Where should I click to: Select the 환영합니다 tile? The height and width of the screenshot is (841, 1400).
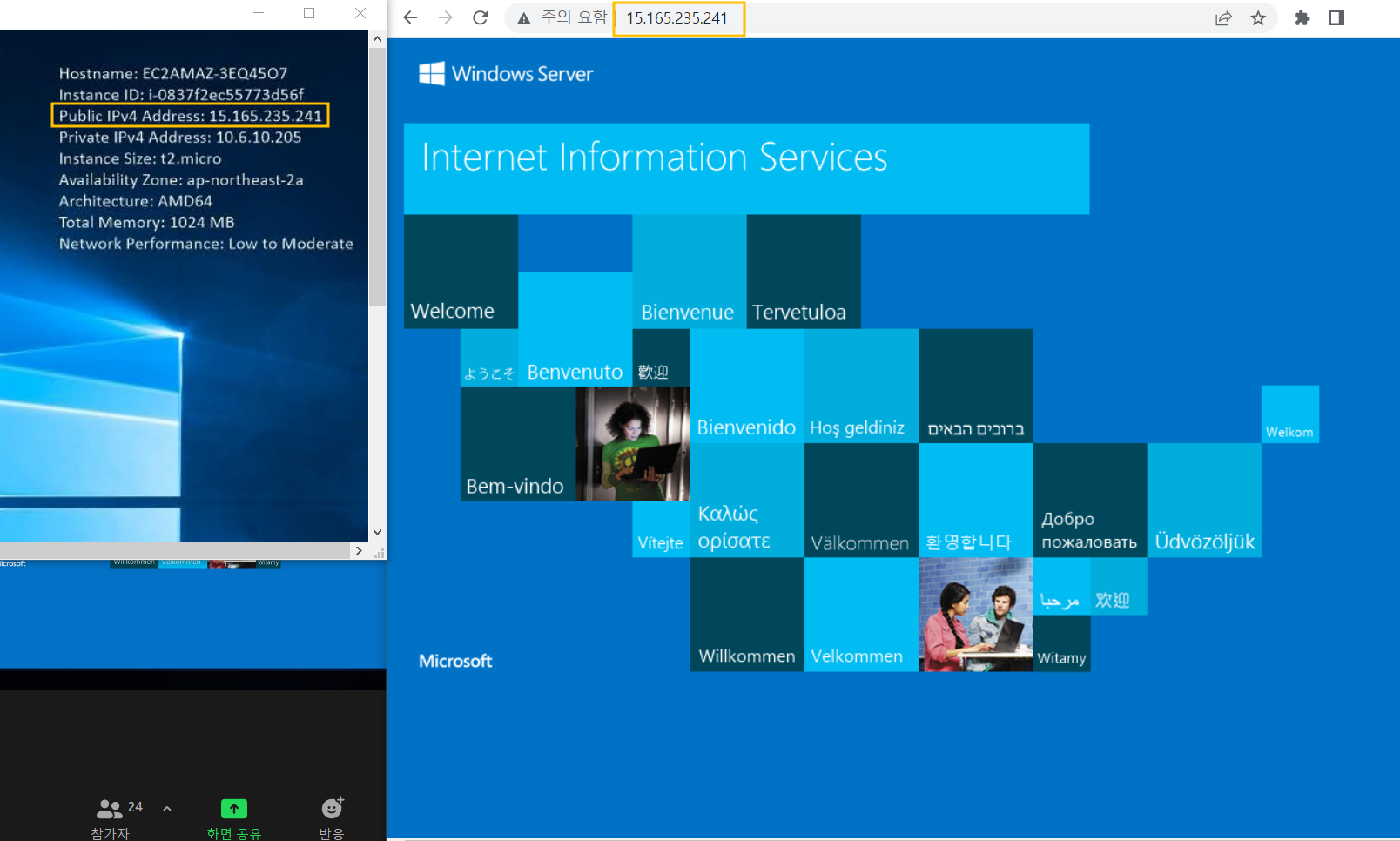click(975, 501)
